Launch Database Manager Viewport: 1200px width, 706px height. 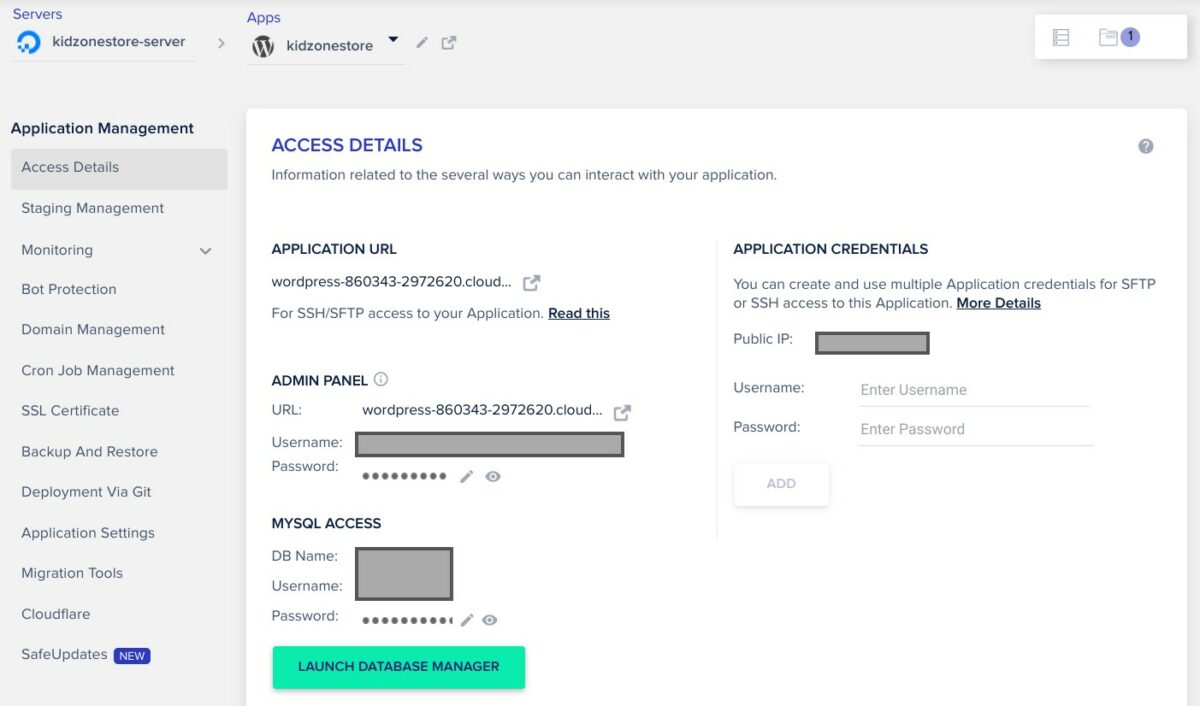tap(398, 667)
